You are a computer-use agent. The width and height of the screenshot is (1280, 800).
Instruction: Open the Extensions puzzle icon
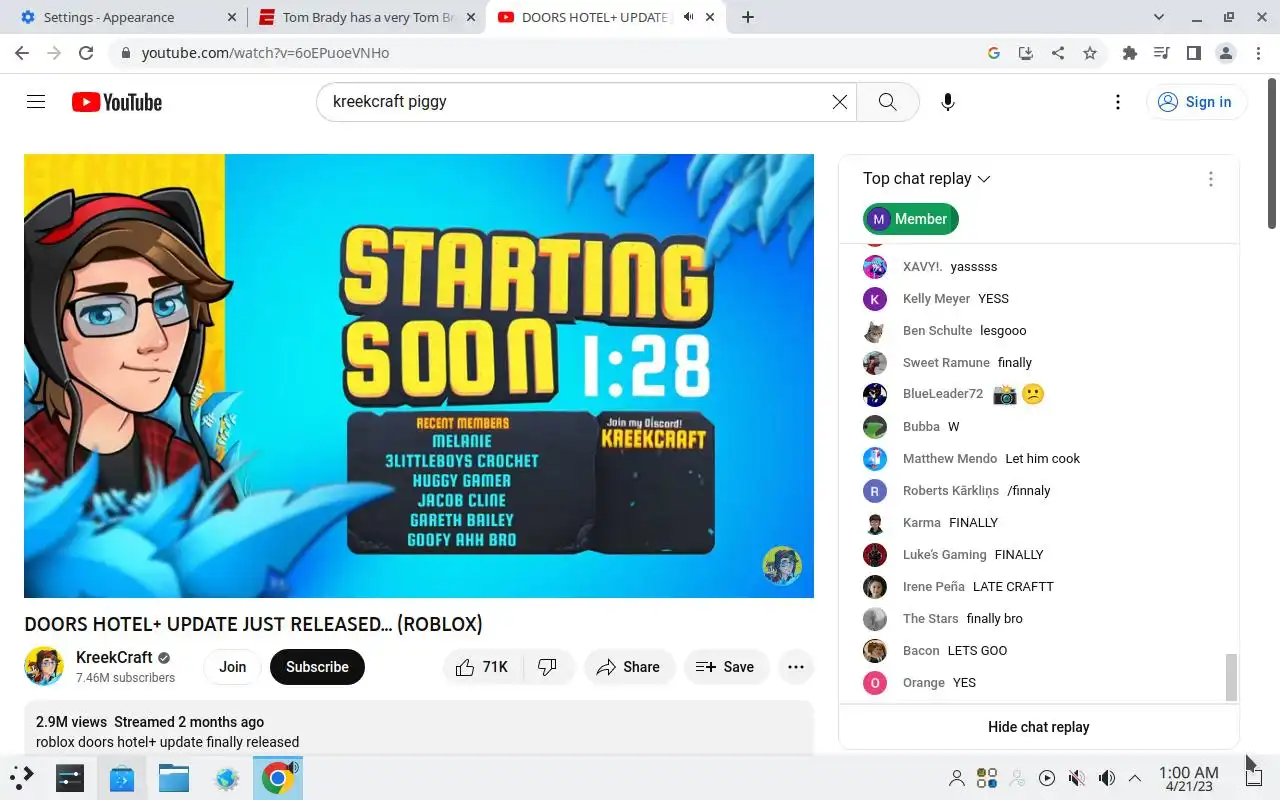[x=1130, y=53]
